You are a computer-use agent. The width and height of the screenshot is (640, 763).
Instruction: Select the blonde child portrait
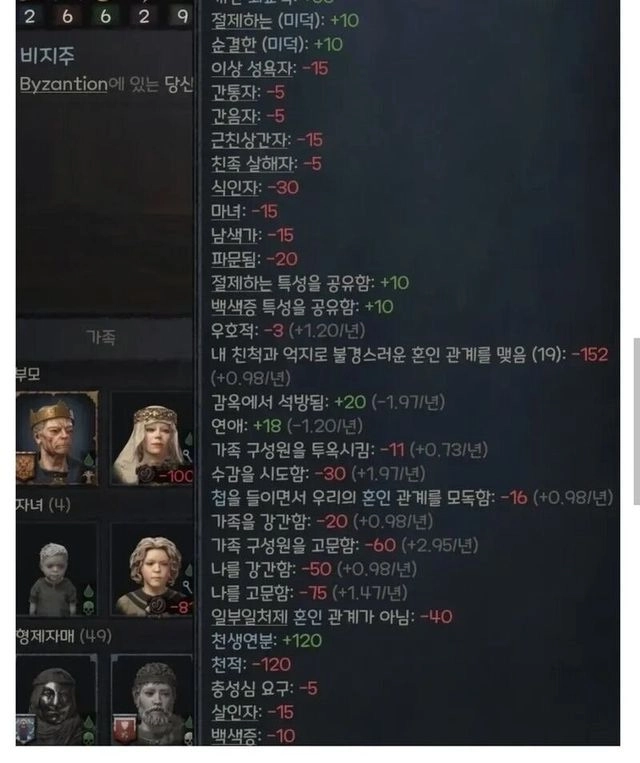coord(152,569)
